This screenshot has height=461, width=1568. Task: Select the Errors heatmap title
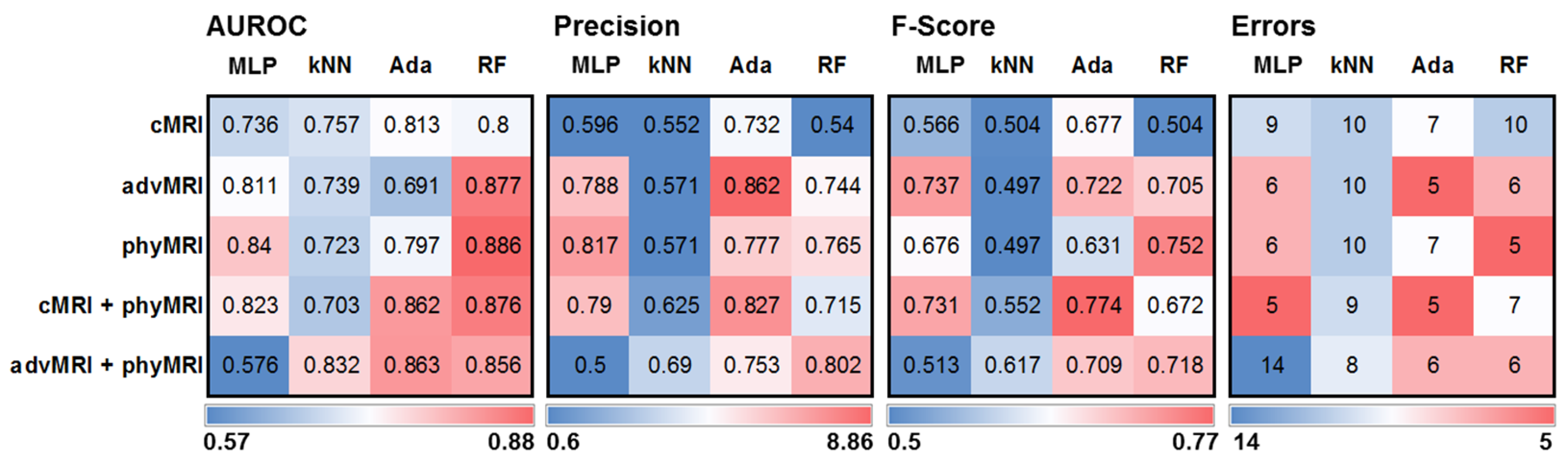pos(1273,27)
